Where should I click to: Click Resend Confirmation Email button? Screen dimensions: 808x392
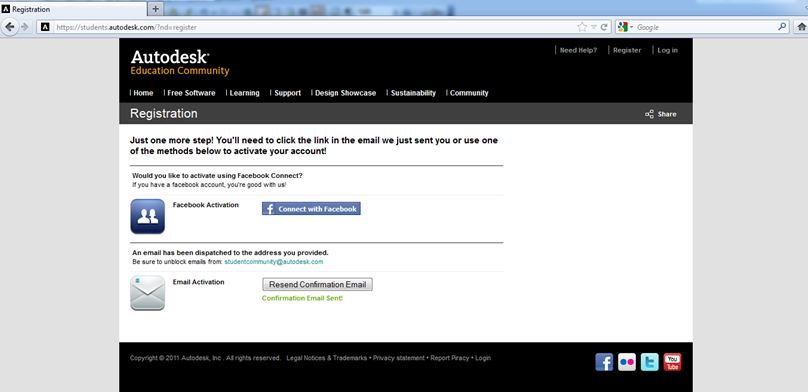pyautogui.click(x=317, y=284)
